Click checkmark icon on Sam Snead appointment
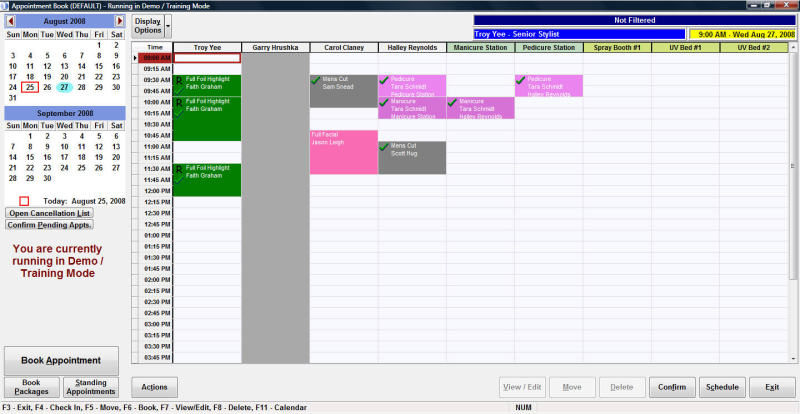 coord(315,80)
